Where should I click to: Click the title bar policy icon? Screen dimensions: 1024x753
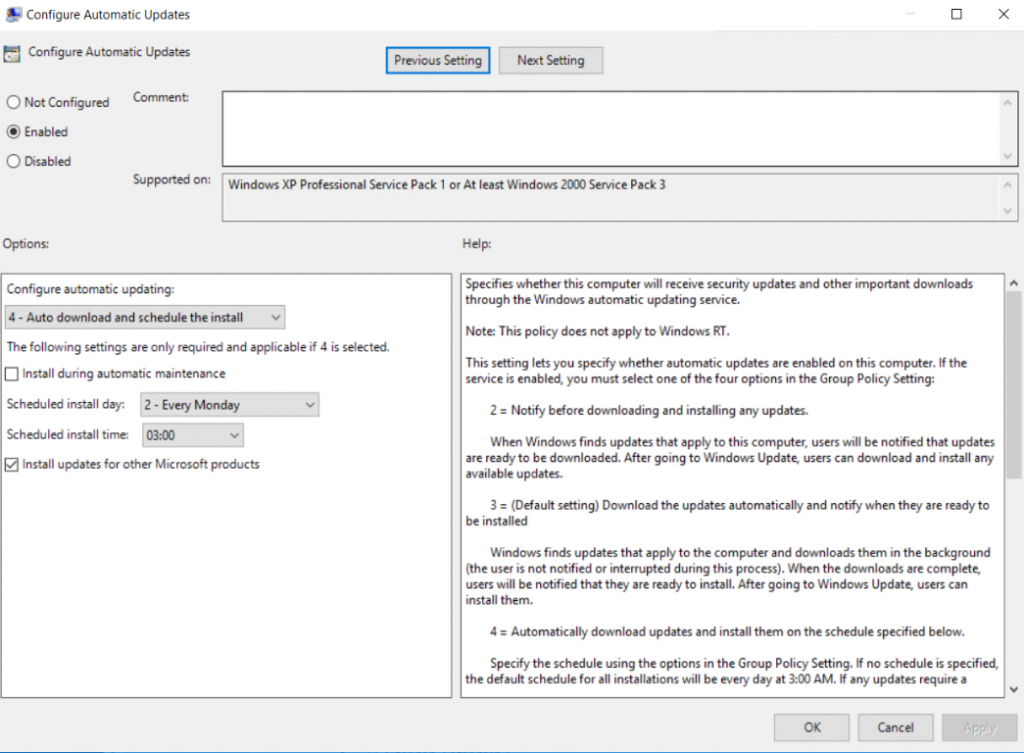pos(14,15)
